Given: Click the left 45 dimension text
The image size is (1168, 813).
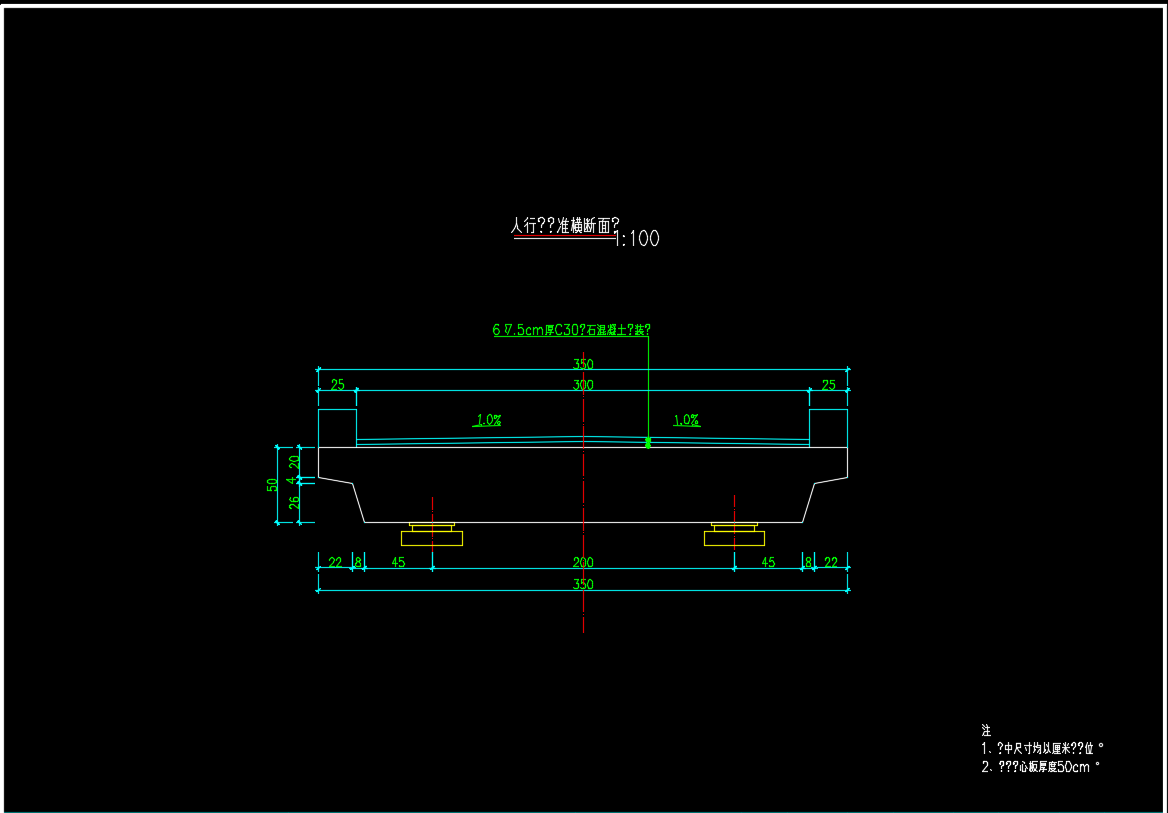Looking at the screenshot, I should coord(398,563).
